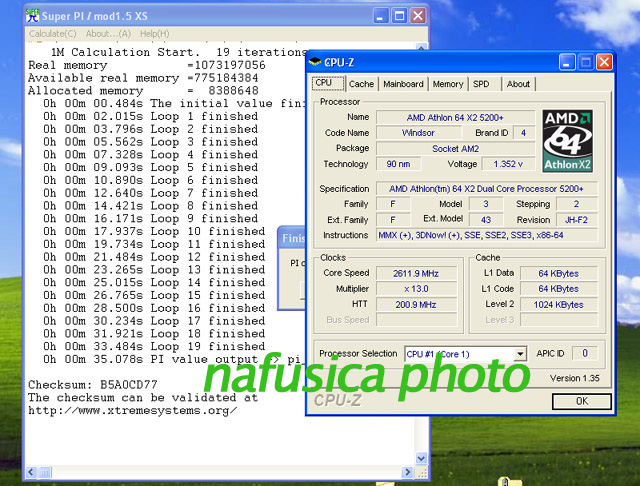Click the Brand ID value '4'

coord(523,133)
